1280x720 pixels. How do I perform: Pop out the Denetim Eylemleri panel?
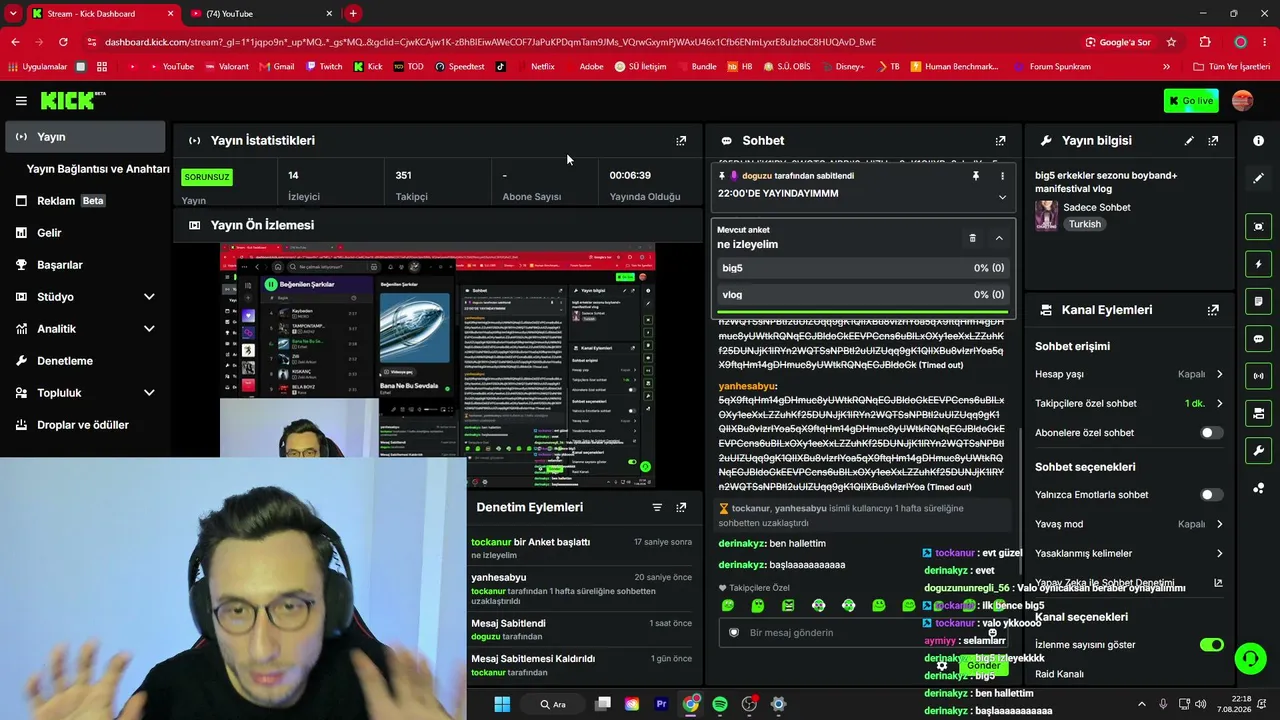[681, 507]
